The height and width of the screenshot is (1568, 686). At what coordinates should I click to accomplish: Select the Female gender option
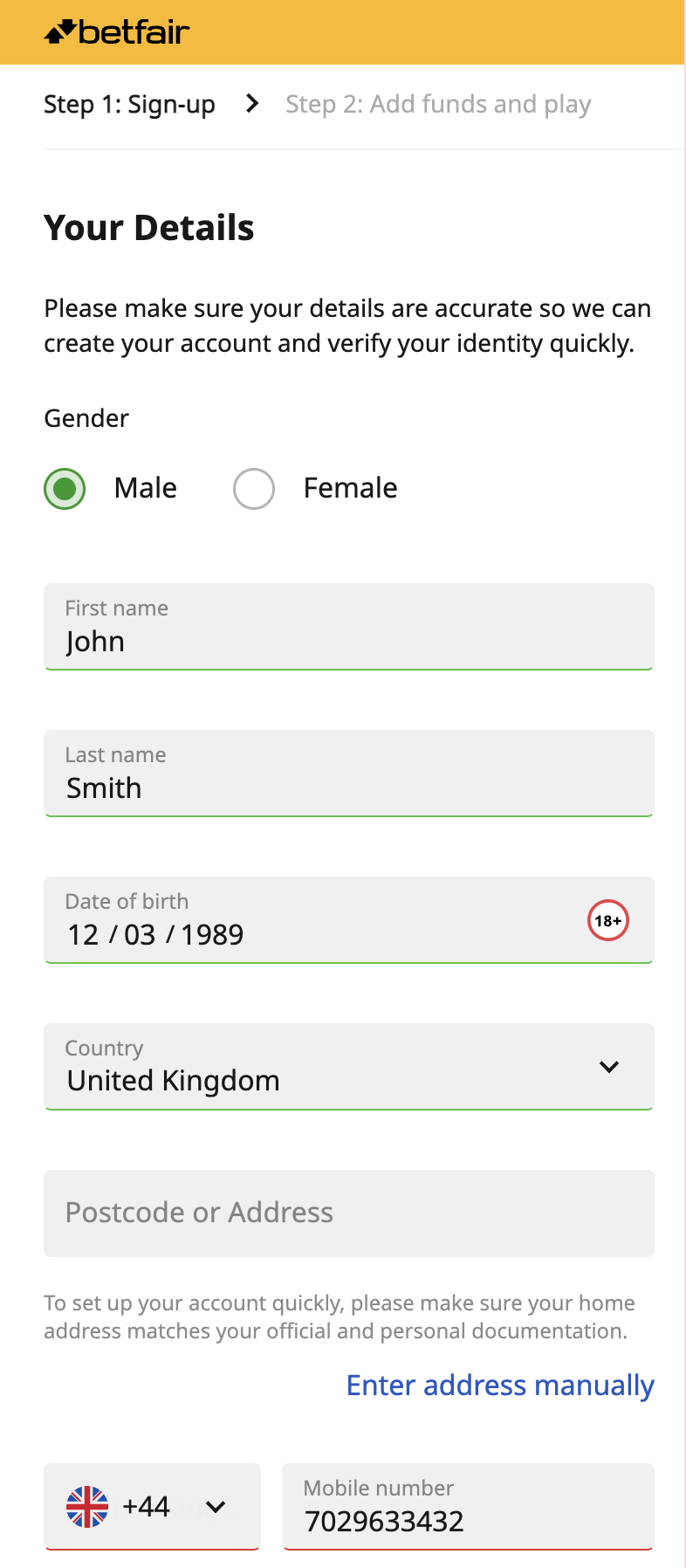254,489
